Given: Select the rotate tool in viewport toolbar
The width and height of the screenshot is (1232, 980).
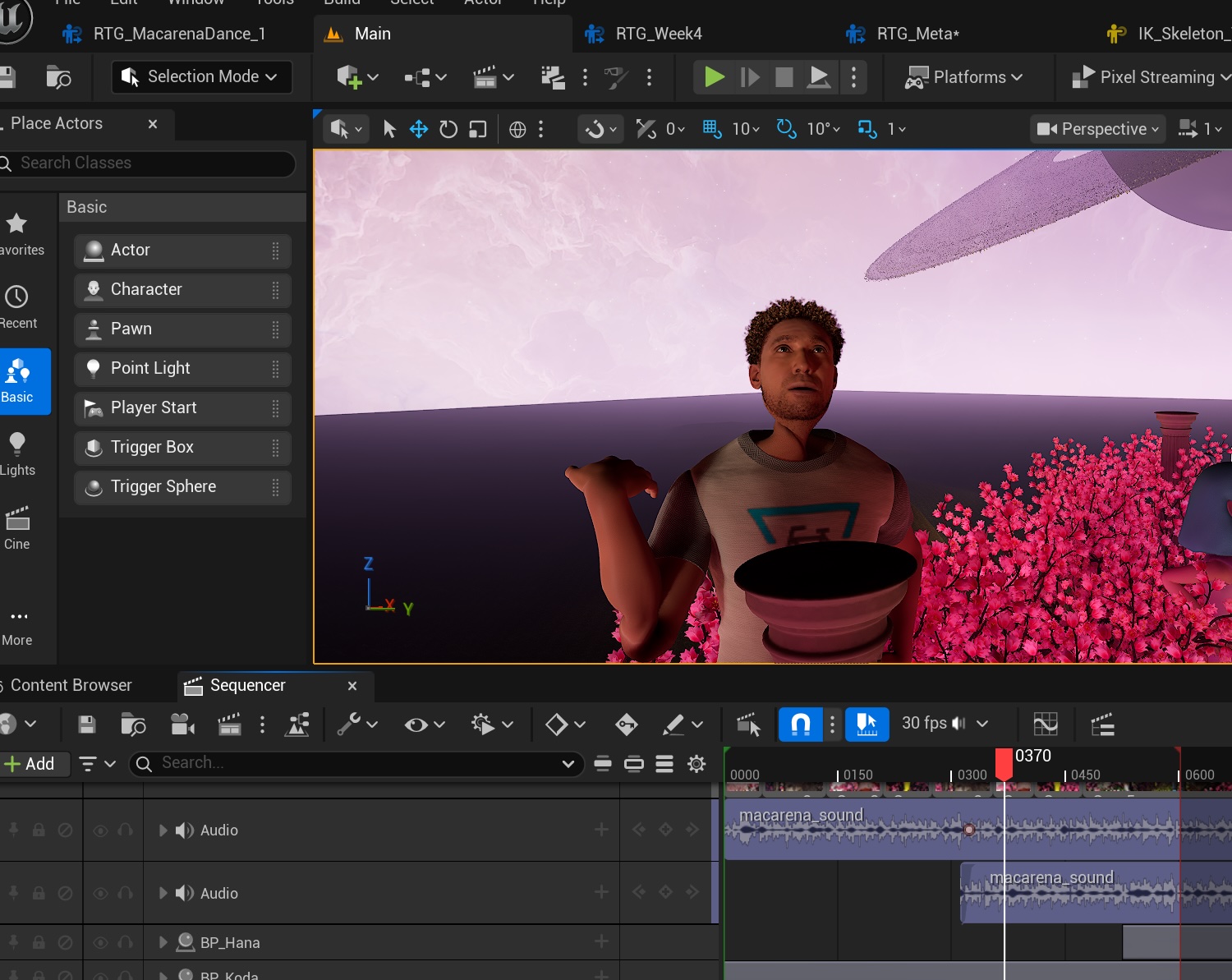Looking at the screenshot, I should coord(448,129).
